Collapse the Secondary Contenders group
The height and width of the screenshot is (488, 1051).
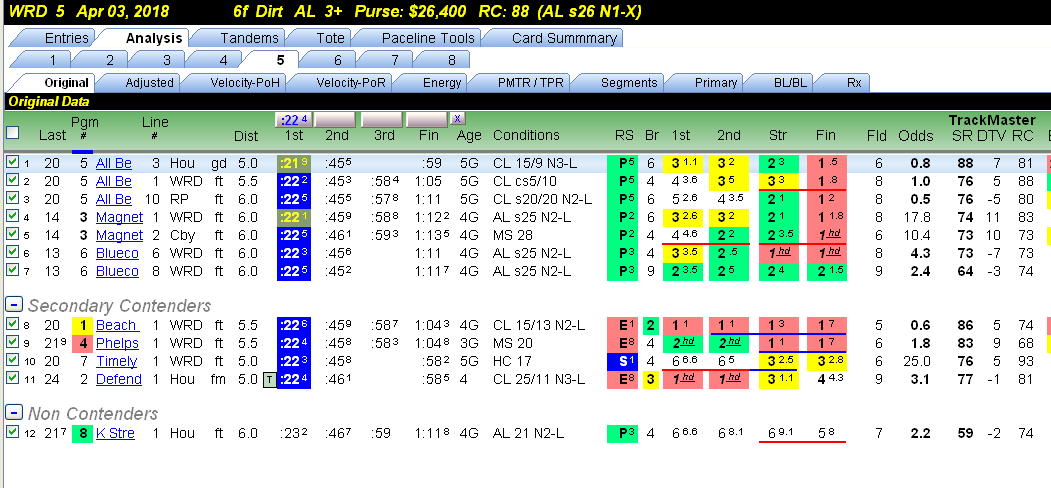pyautogui.click(x=13, y=305)
